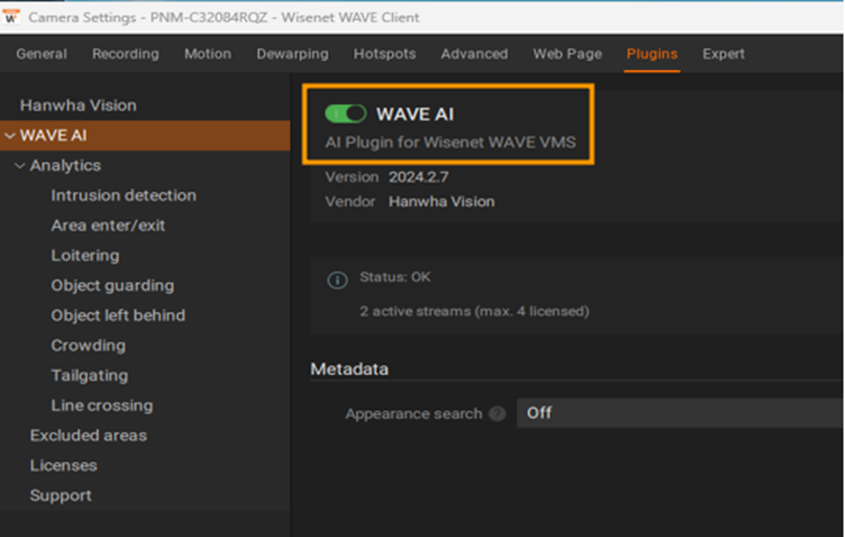This screenshot has height=537, width=845.
Task: Toggle the WAVE AI plugin switch
Action: pyautogui.click(x=345, y=114)
